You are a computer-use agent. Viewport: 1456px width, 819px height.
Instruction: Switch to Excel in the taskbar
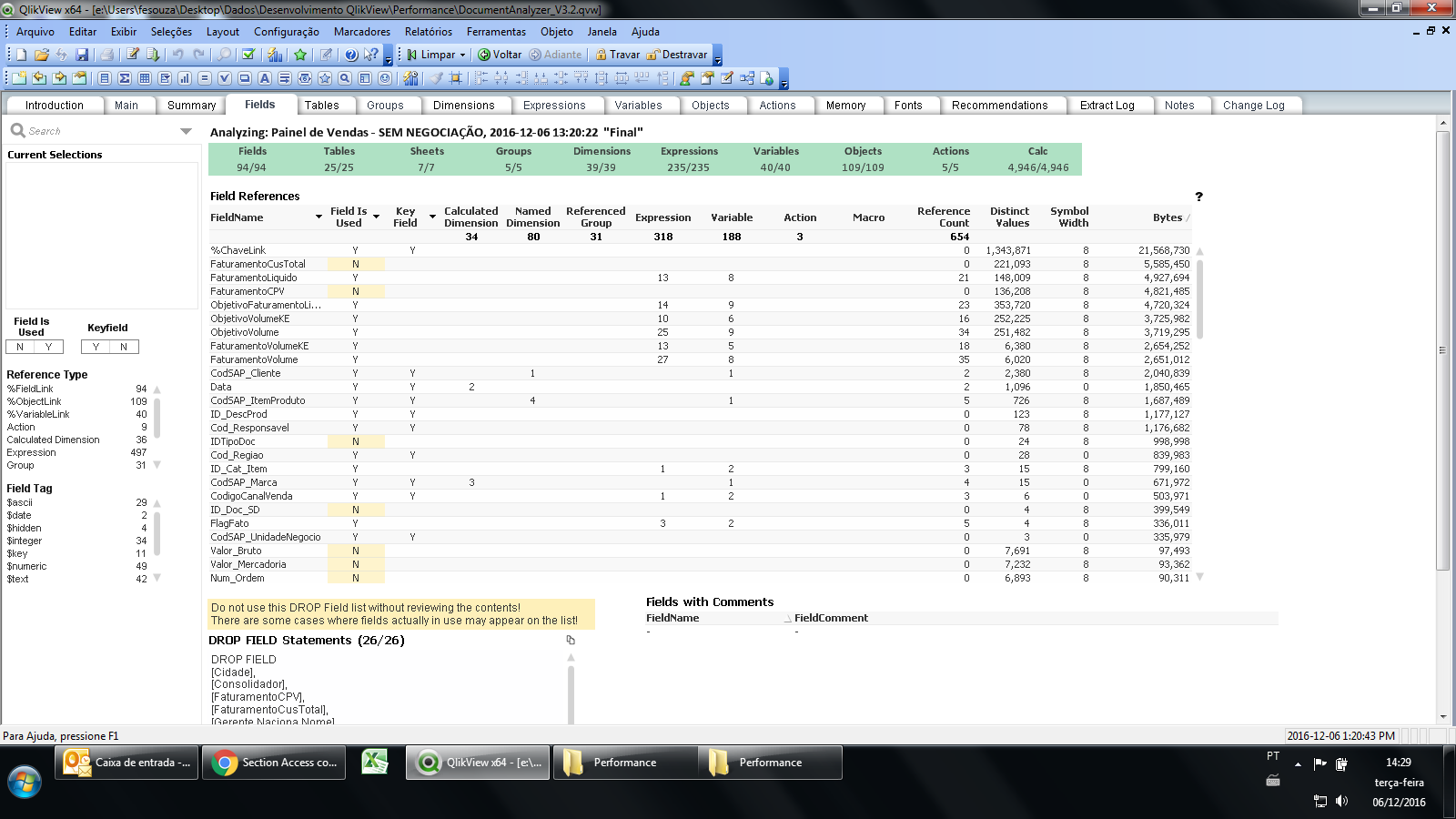(375, 762)
